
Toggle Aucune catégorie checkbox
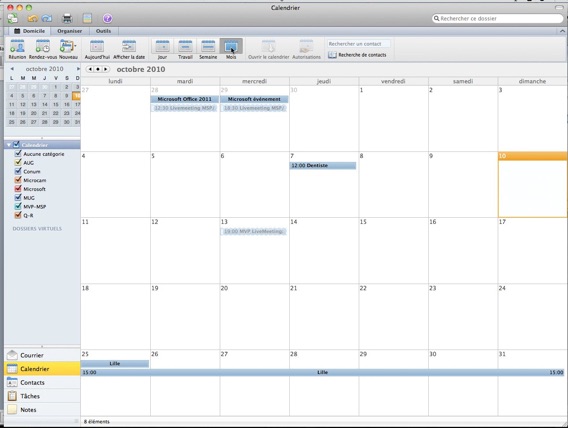(x=18, y=154)
